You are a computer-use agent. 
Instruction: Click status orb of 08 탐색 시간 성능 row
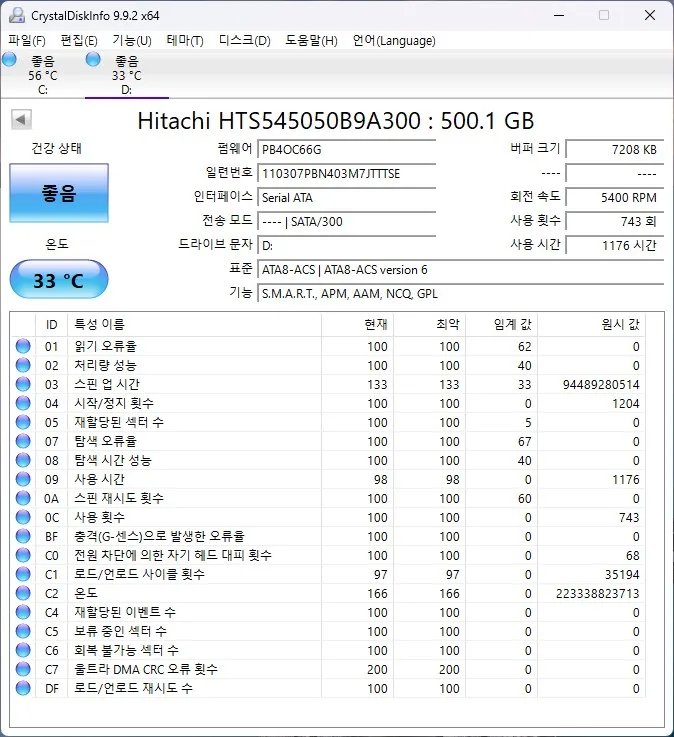click(23, 460)
